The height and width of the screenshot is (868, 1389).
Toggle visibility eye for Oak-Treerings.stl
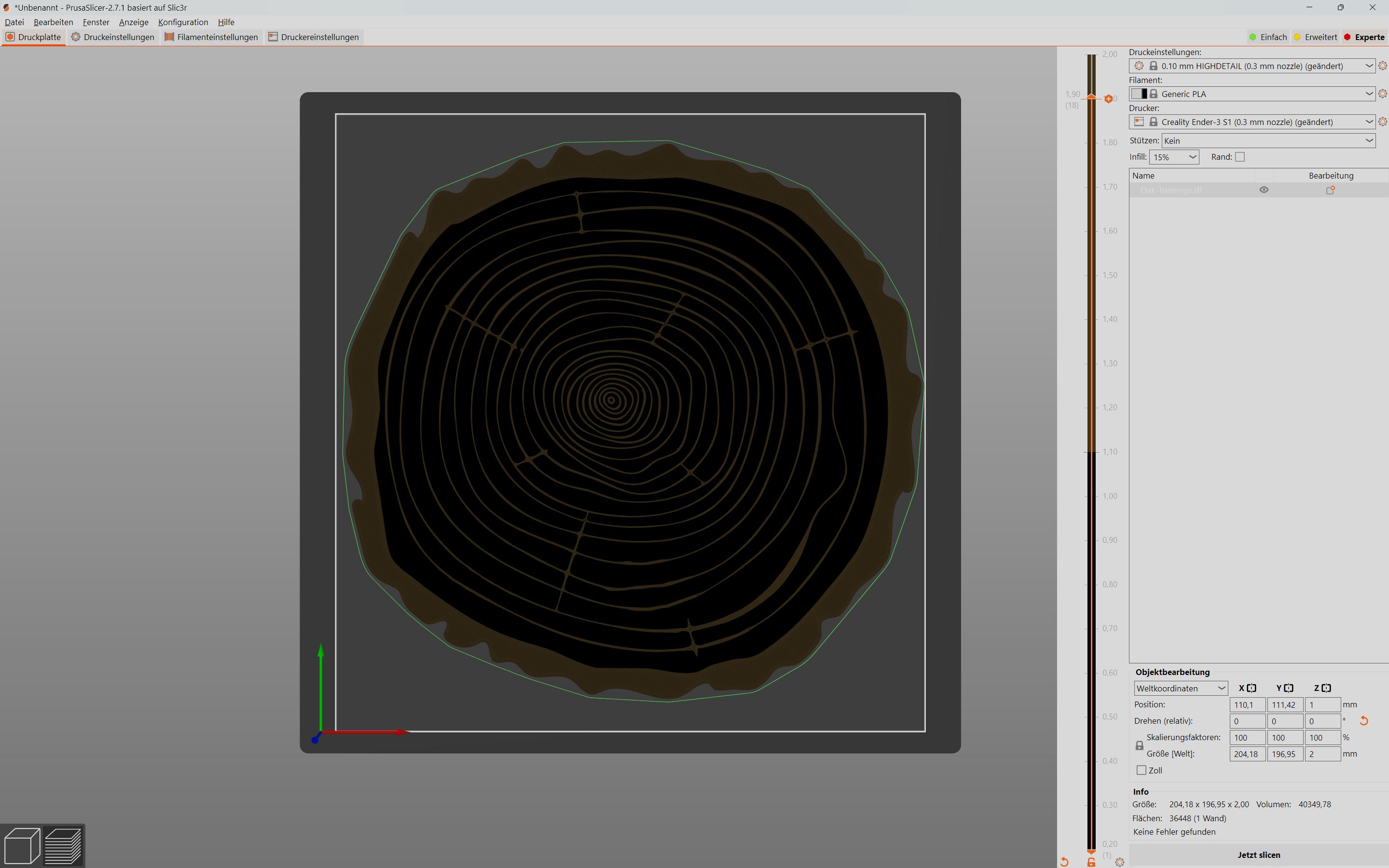pyautogui.click(x=1264, y=190)
